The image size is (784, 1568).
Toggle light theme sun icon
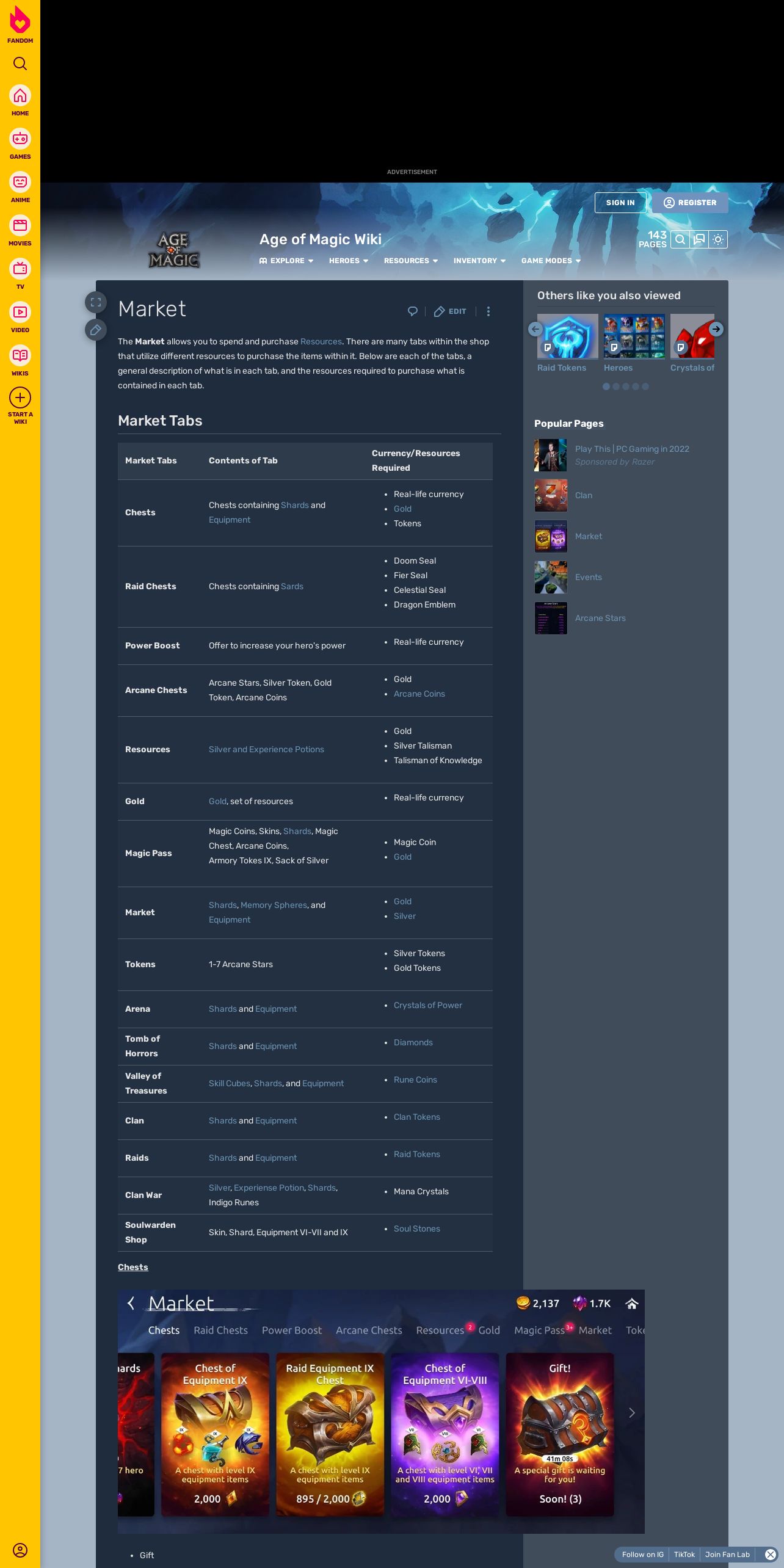tap(718, 239)
